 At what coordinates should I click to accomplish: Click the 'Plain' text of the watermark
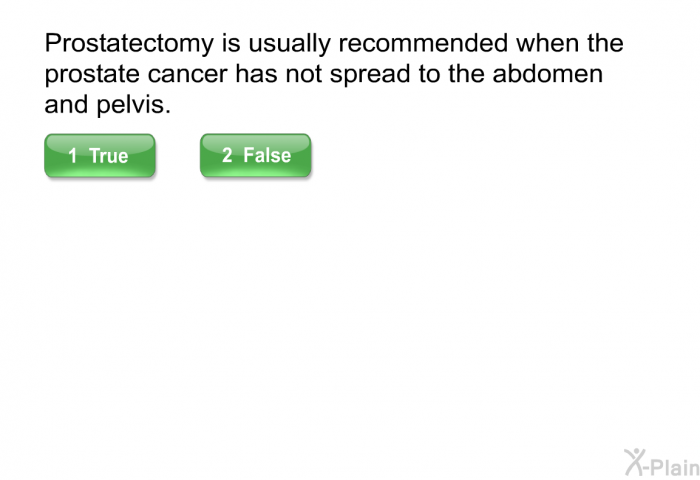676,467
